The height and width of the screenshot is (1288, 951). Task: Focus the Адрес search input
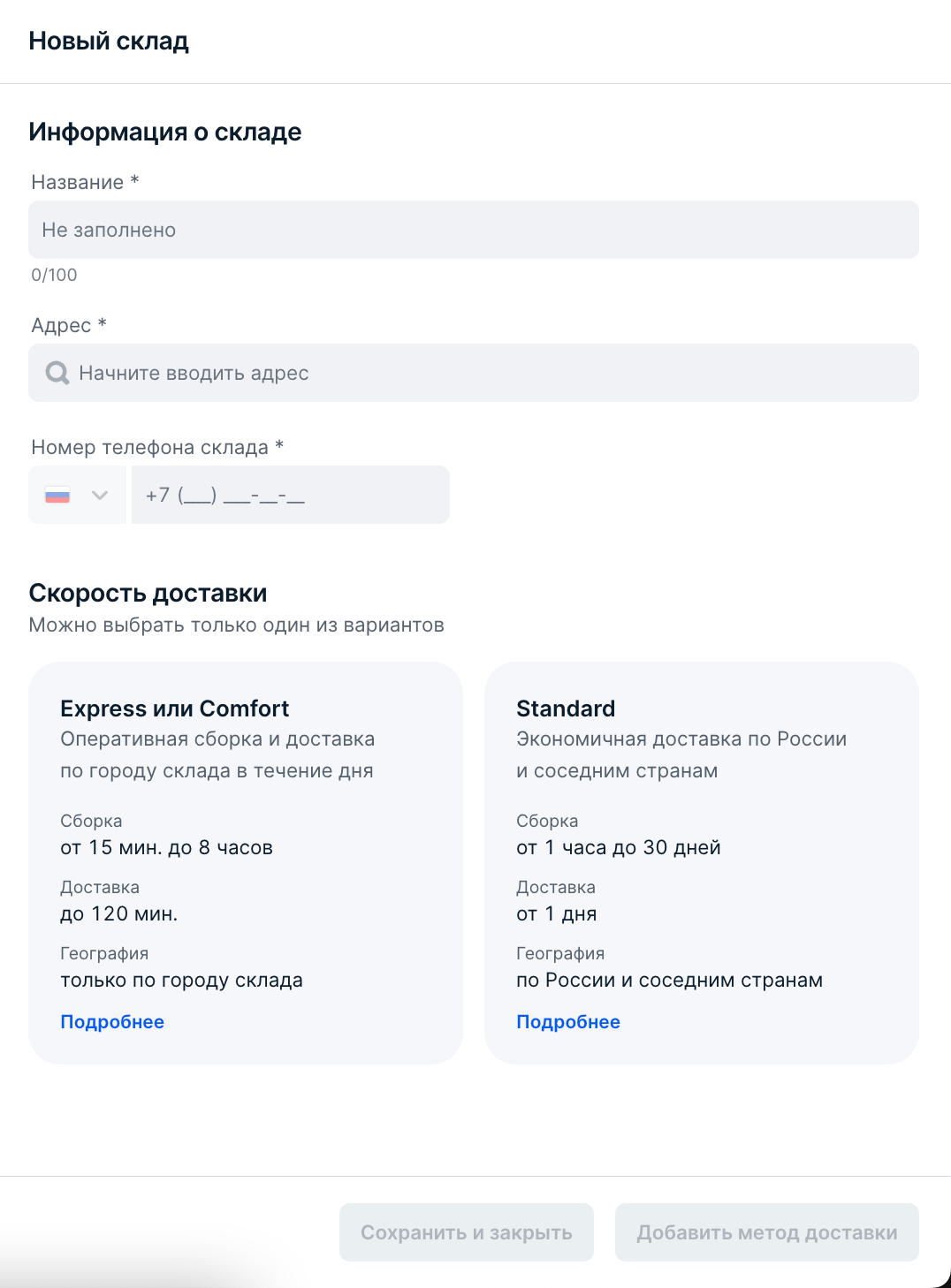tap(474, 373)
